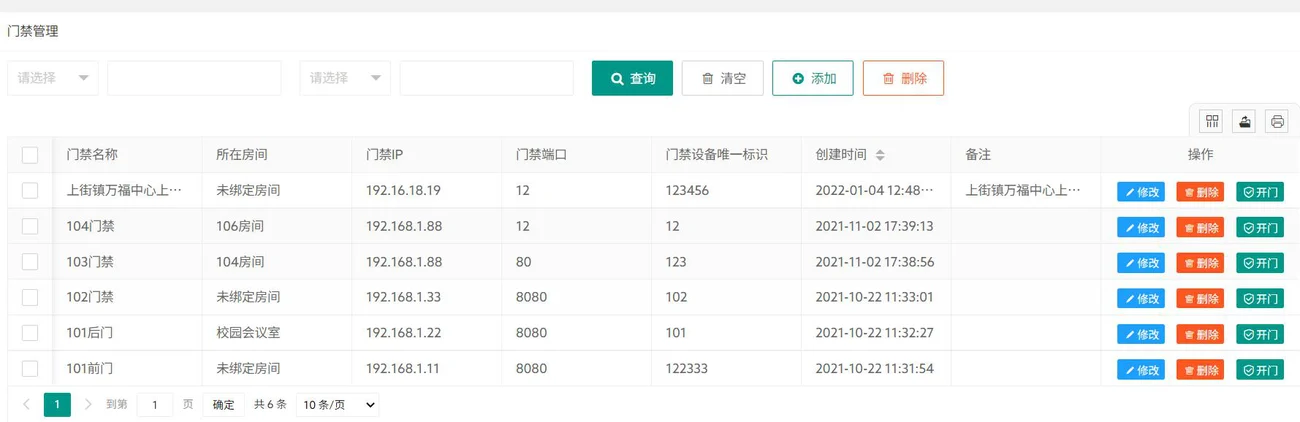1300x422 pixels.
Task: Click 开门 for 上街镇万福中心上… row
Action: click(x=1260, y=192)
